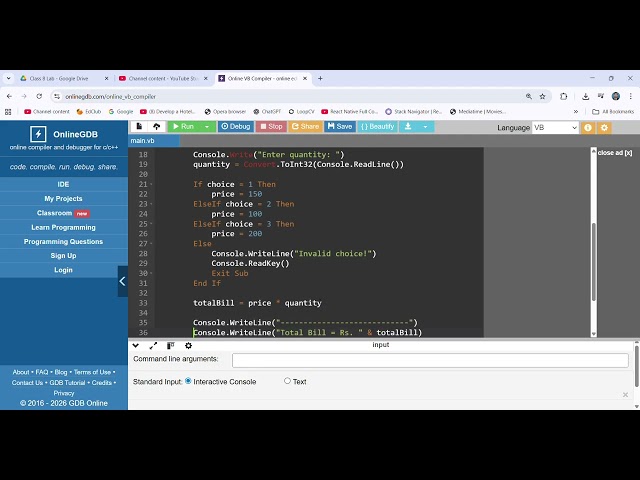The image size is (640, 480).
Task: Open the ChatGPT bookmark
Action: click(x=267, y=111)
